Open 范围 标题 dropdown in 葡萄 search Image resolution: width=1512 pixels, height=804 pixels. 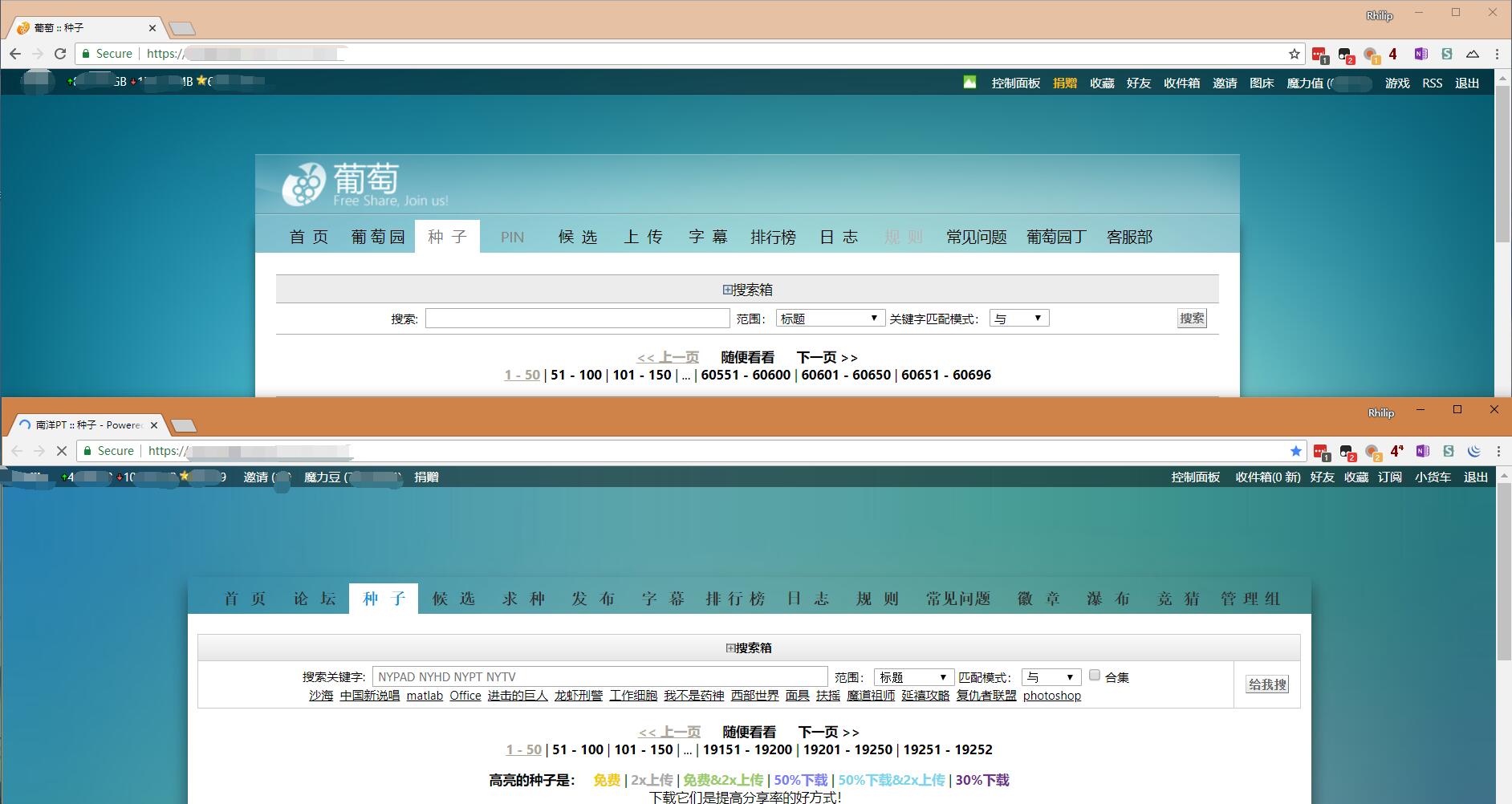[x=830, y=319]
